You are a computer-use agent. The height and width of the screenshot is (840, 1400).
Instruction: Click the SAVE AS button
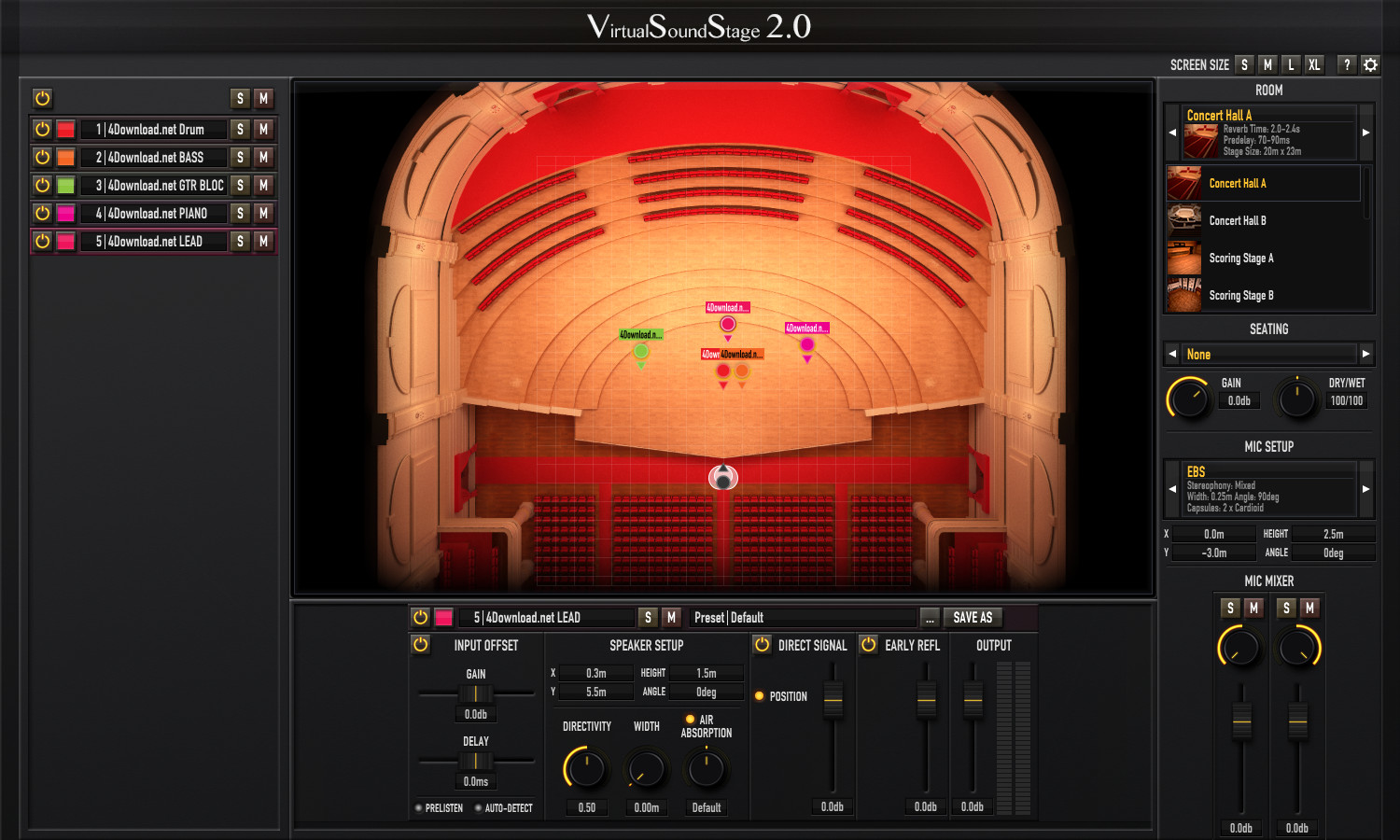coord(973,618)
